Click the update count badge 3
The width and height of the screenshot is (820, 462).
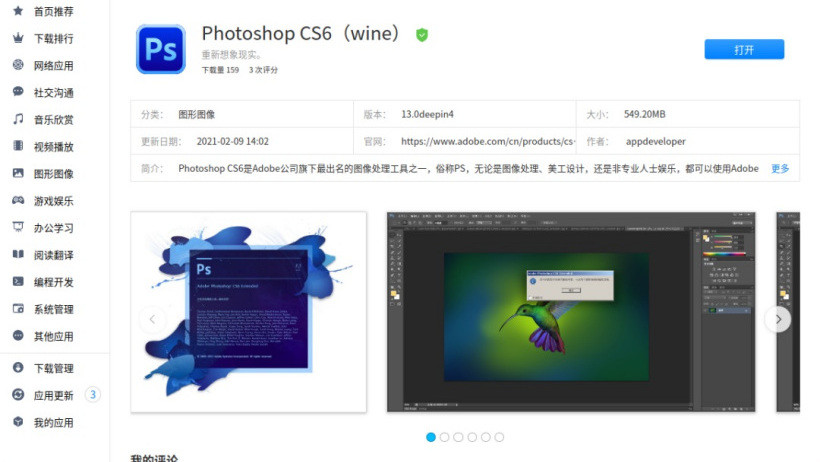93,395
